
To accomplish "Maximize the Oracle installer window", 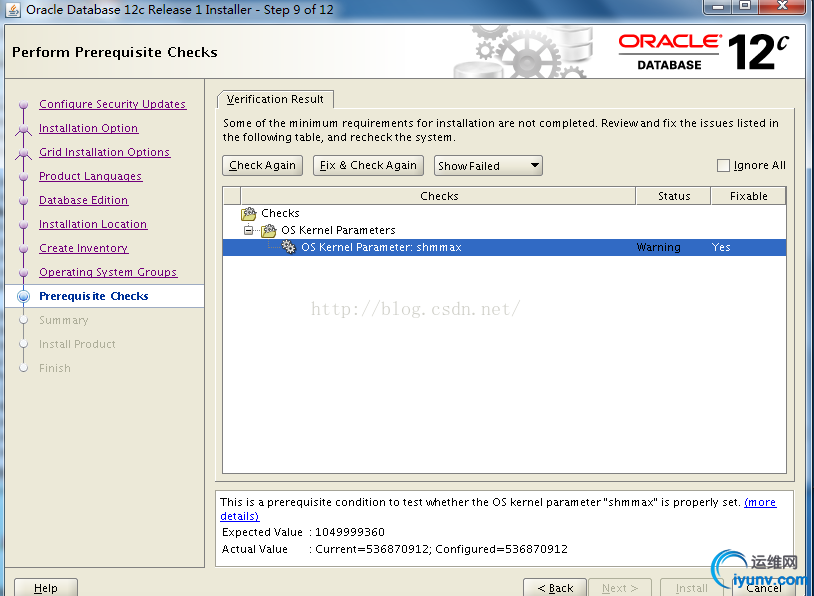I will coord(745,6).
